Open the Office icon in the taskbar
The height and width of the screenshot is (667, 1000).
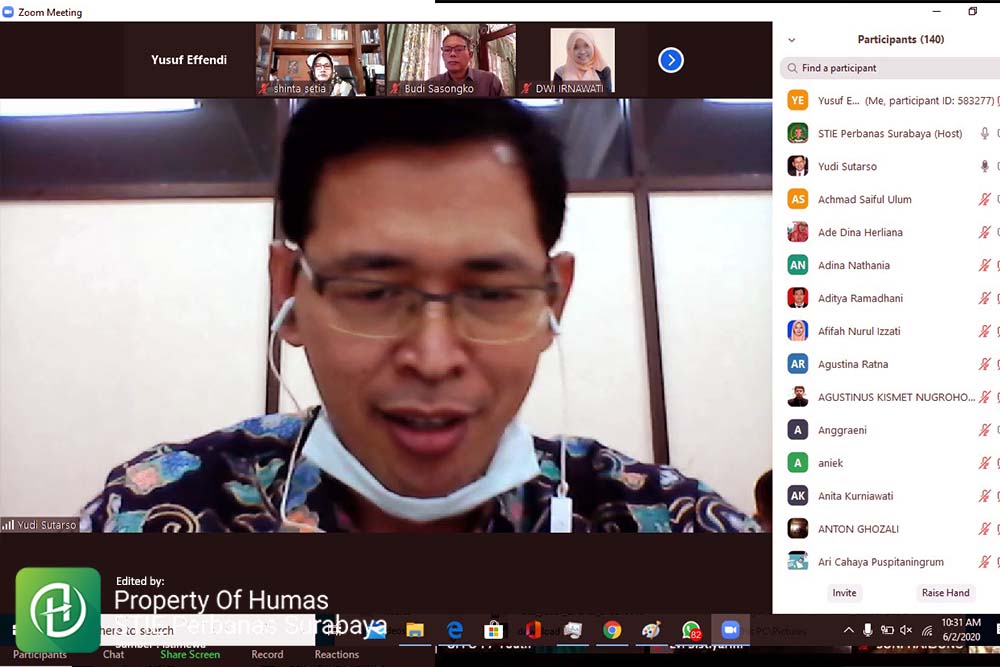click(533, 630)
